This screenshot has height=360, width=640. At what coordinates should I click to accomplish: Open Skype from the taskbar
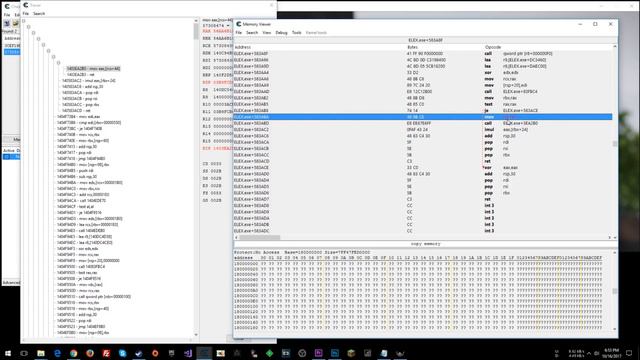(122, 353)
